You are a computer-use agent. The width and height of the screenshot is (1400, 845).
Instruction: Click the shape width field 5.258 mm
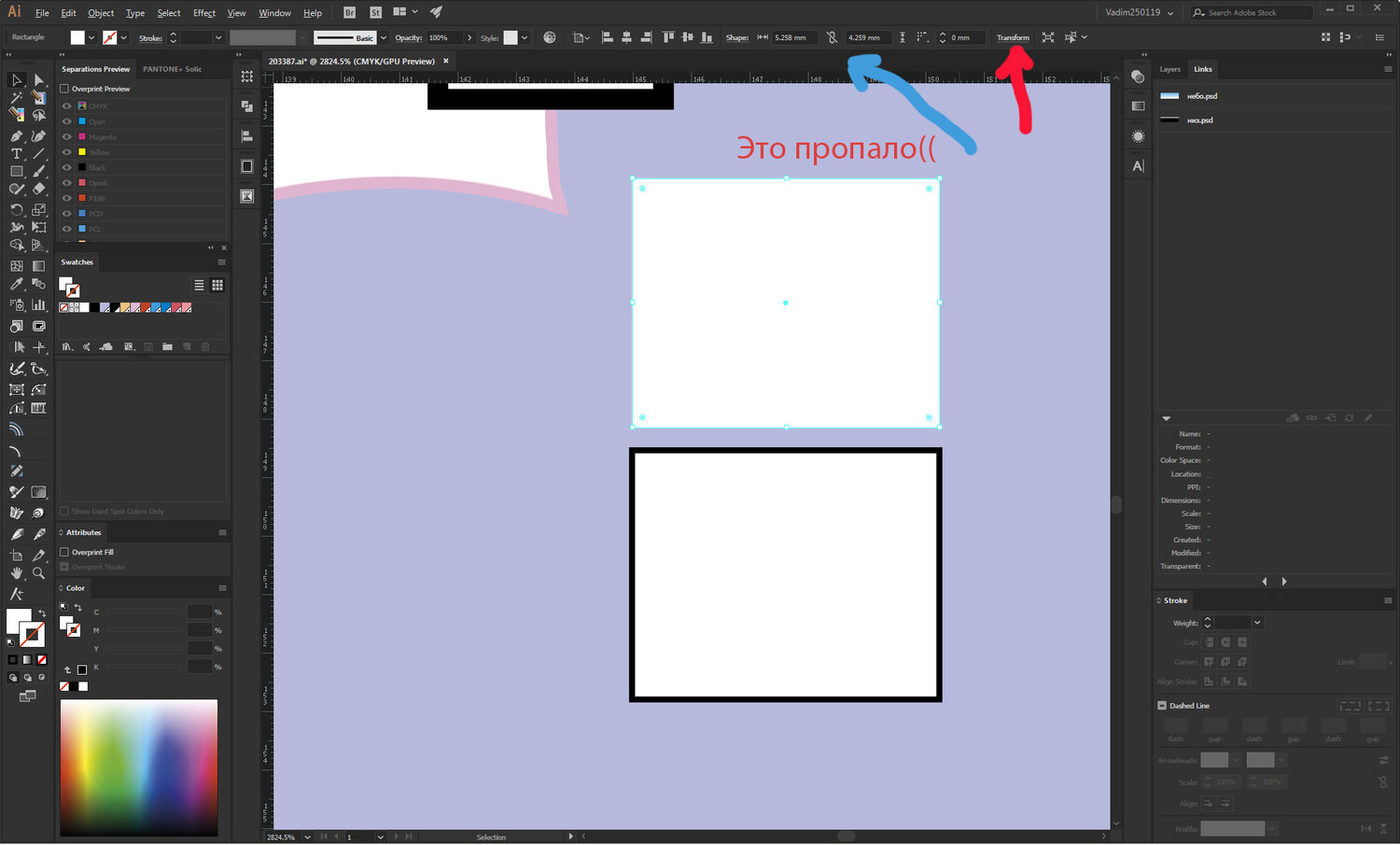click(793, 38)
